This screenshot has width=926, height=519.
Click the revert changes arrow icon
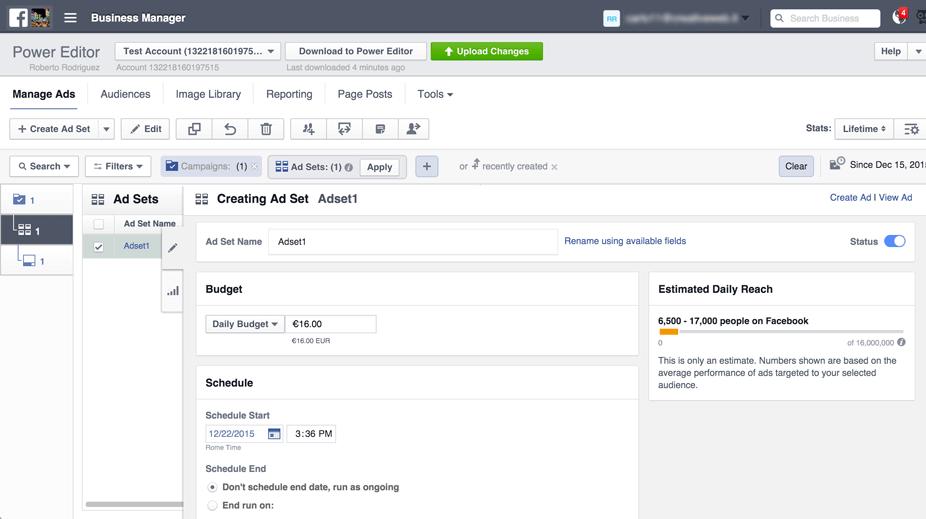(x=230, y=129)
